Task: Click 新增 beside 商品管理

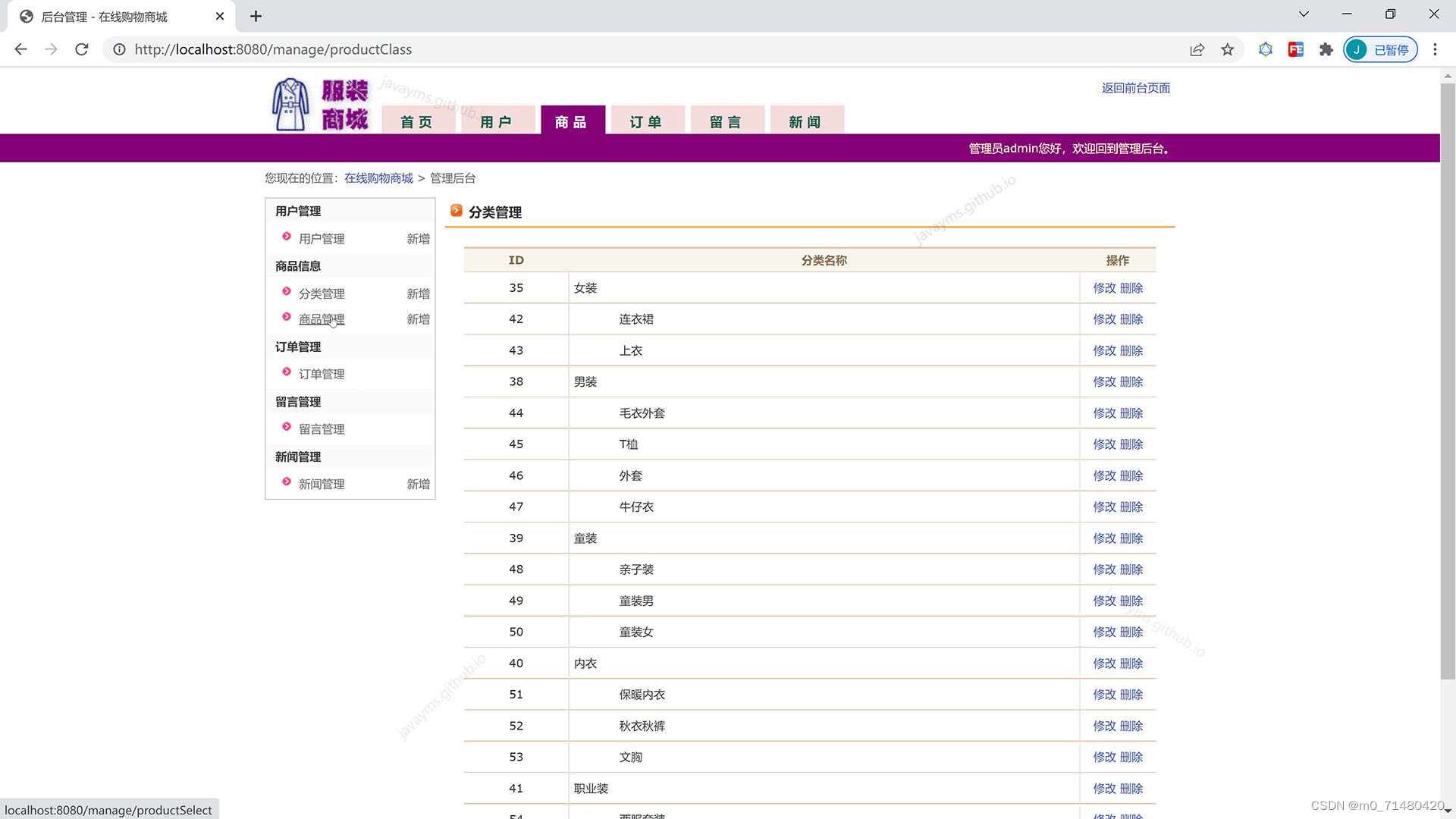Action: click(x=418, y=319)
